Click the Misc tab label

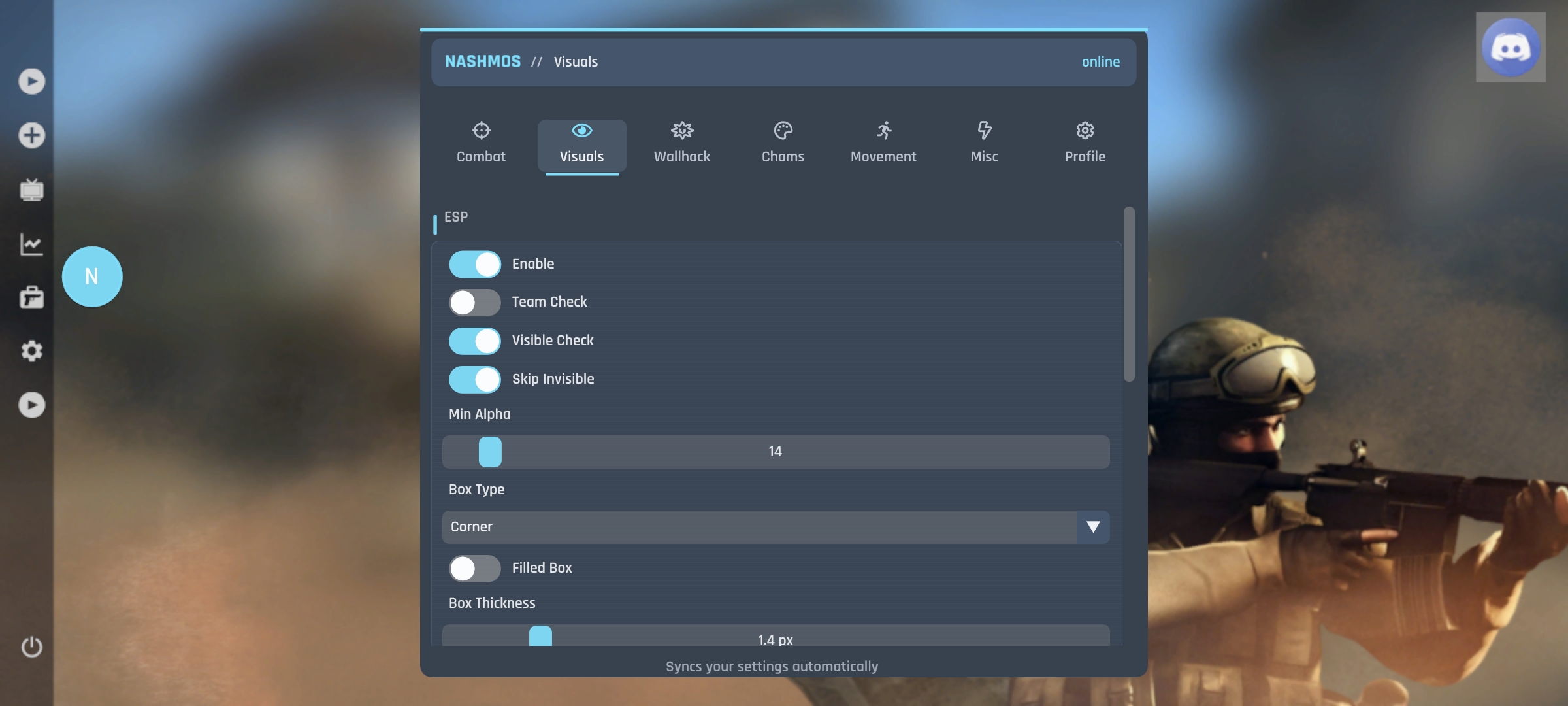click(x=985, y=157)
